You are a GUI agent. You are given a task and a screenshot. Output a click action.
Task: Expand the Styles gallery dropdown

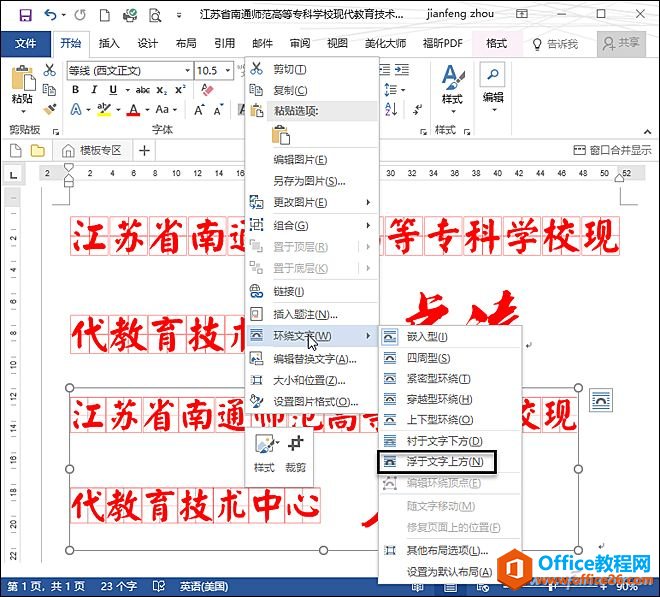453,112
